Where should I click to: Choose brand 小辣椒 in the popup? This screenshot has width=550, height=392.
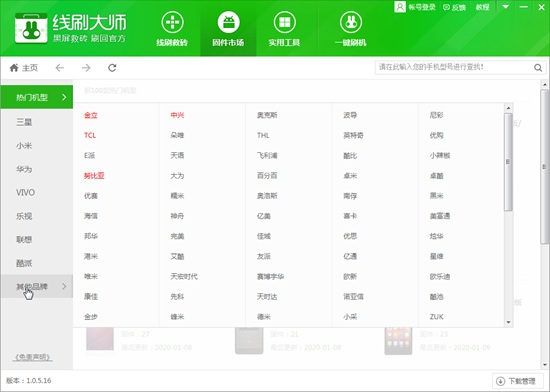click(x=440, y=155)
